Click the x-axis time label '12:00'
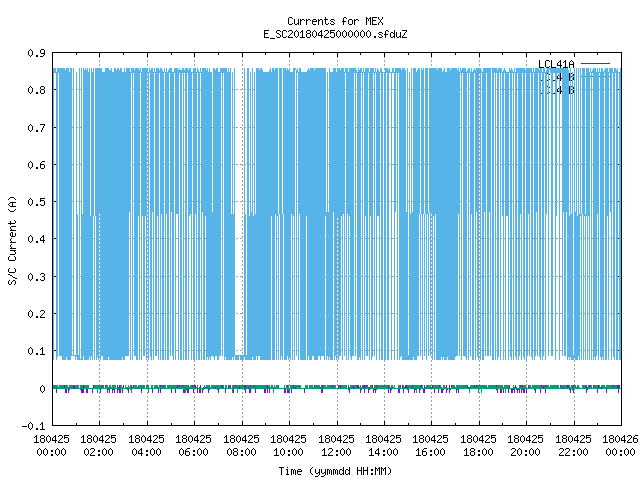Image resolution: width=640 pixels, height=480 pixels. point(336,452)
